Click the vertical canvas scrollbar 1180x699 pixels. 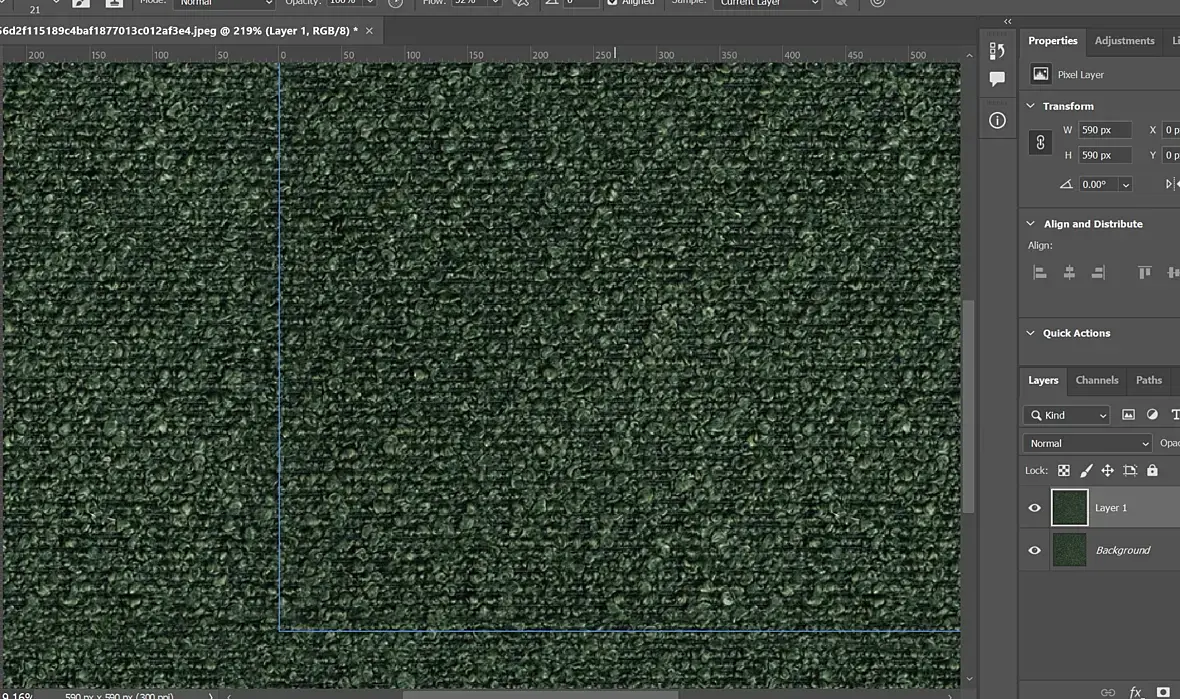pos(969,406)
